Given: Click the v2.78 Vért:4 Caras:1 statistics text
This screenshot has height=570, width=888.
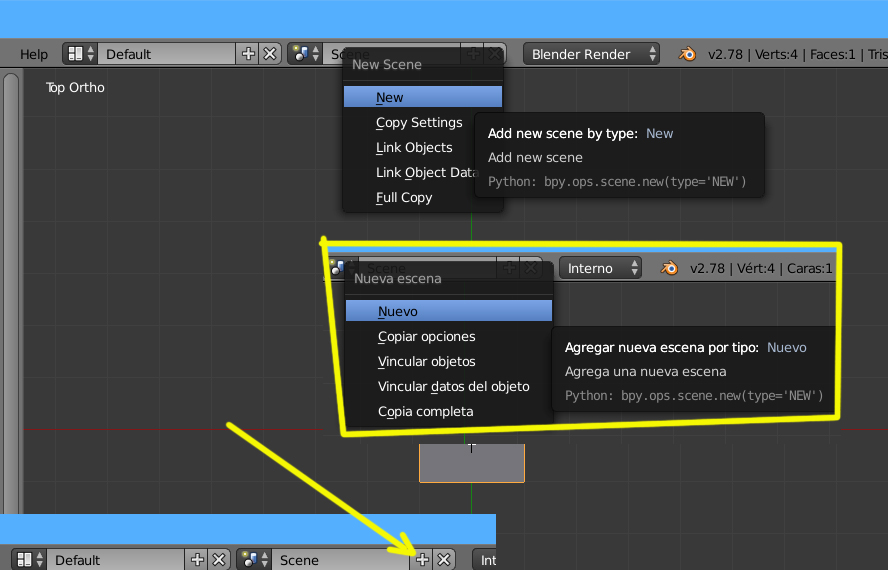Looking at the screenshot, I should coord(761,269).
